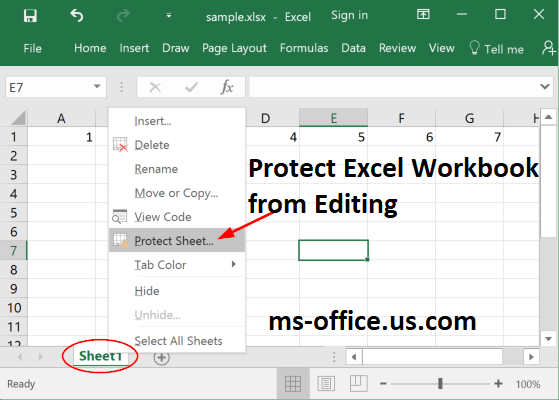Select column E header

[x=333, y=118]
